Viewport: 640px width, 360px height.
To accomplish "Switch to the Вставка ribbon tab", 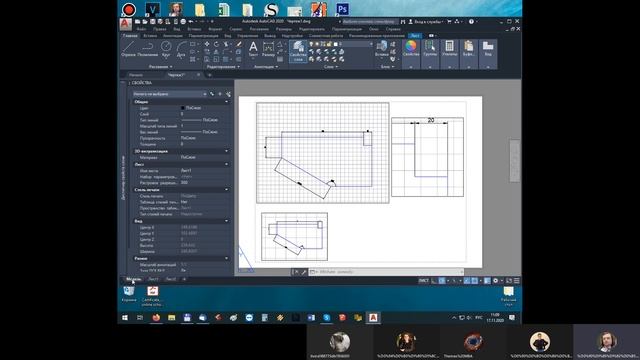I will (x=150, y=36).
